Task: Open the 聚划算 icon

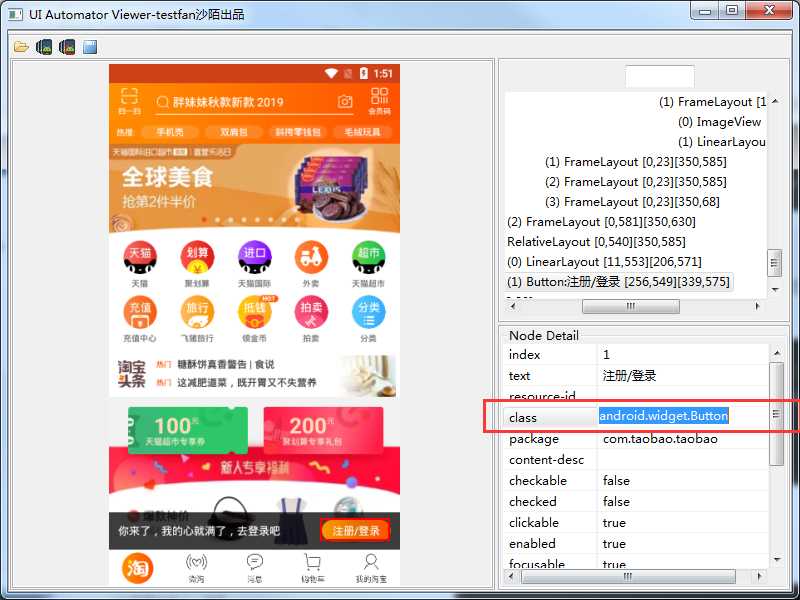Action: [197, 257]
